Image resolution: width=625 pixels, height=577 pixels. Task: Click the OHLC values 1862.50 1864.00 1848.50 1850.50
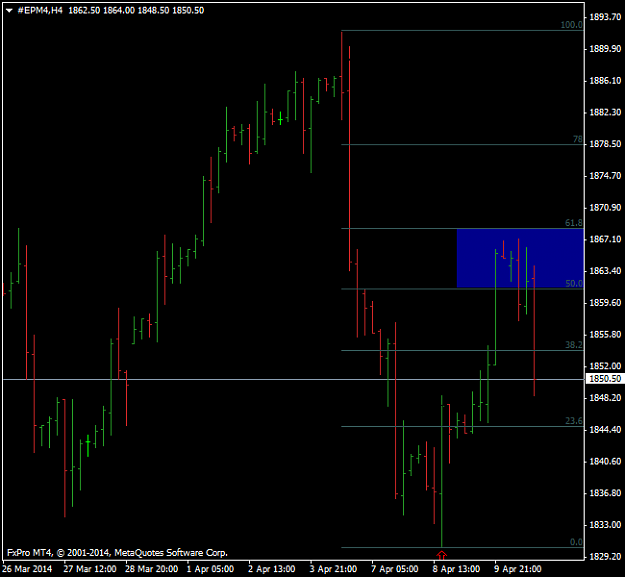coord(136,10)
